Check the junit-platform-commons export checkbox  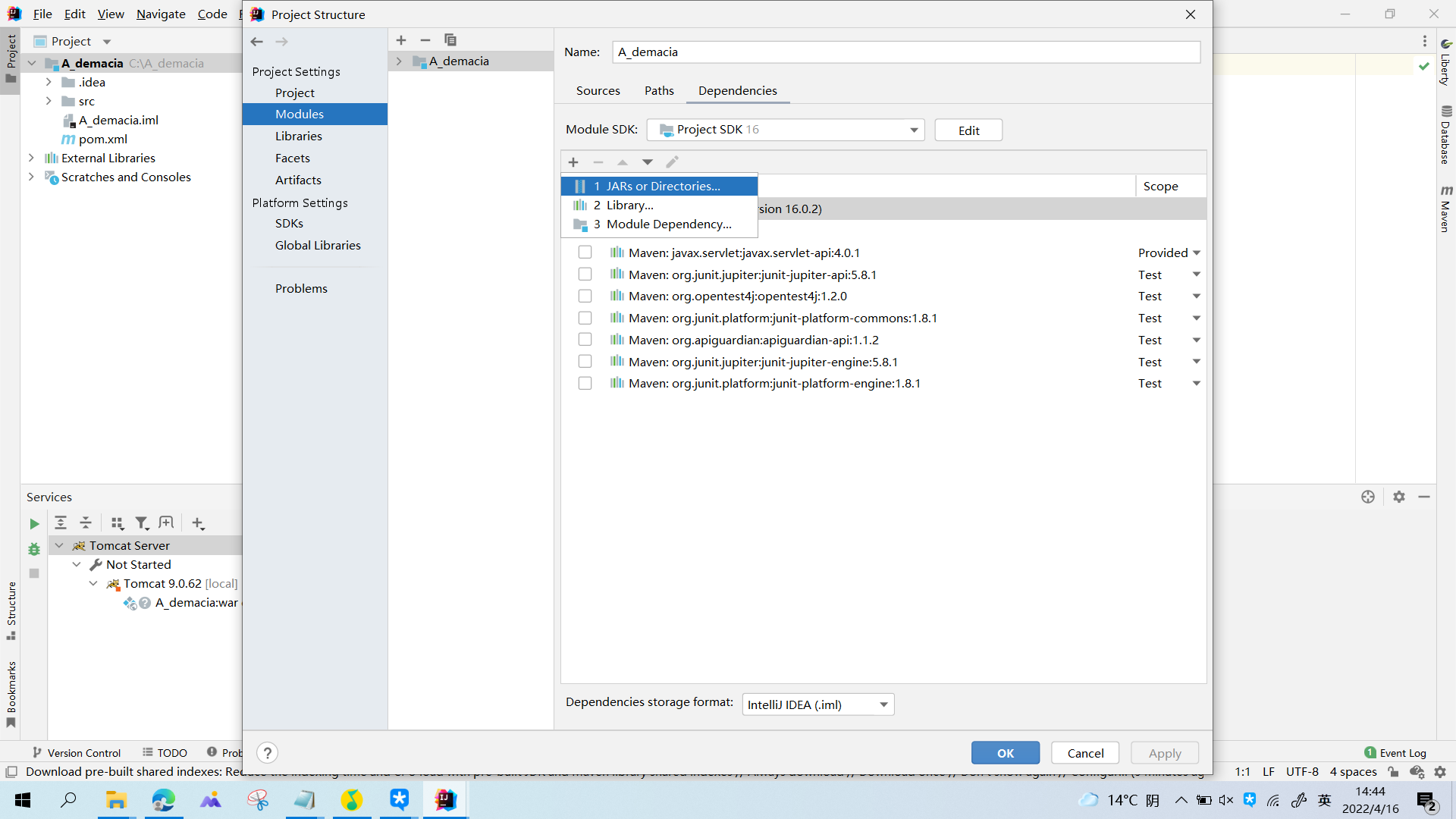(585, 318)
